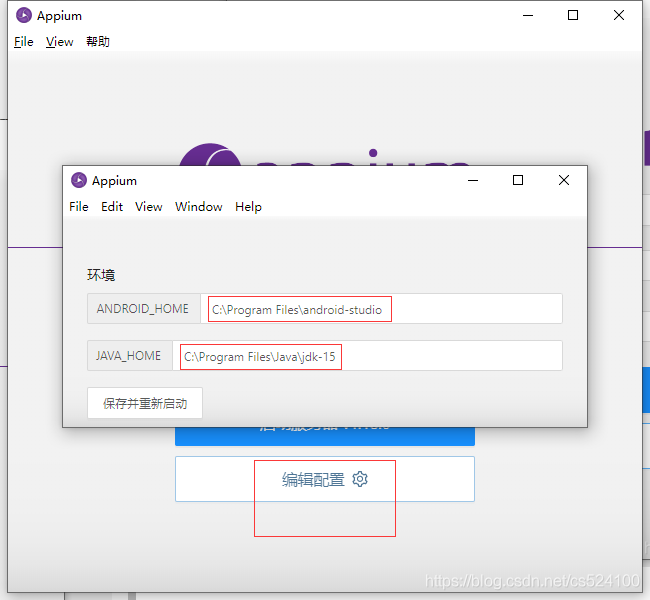
Task: Close the main Appium window
Action: [x=619, y=15]
